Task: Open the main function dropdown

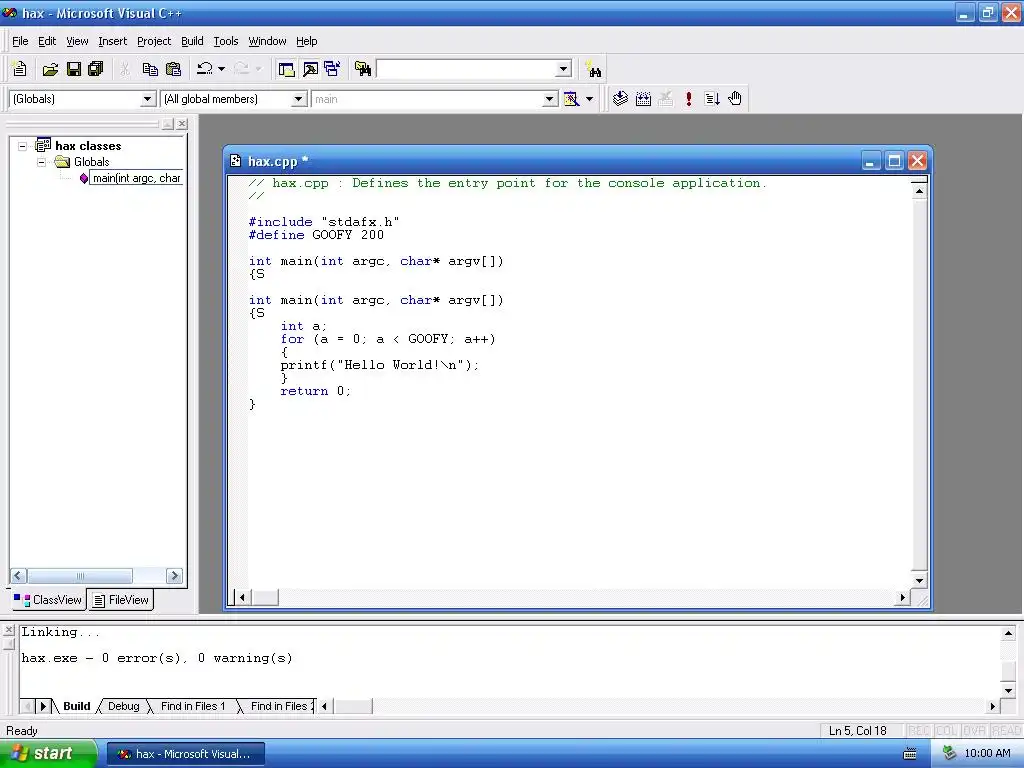Action: pyautogui.click(x=550, y=99)
